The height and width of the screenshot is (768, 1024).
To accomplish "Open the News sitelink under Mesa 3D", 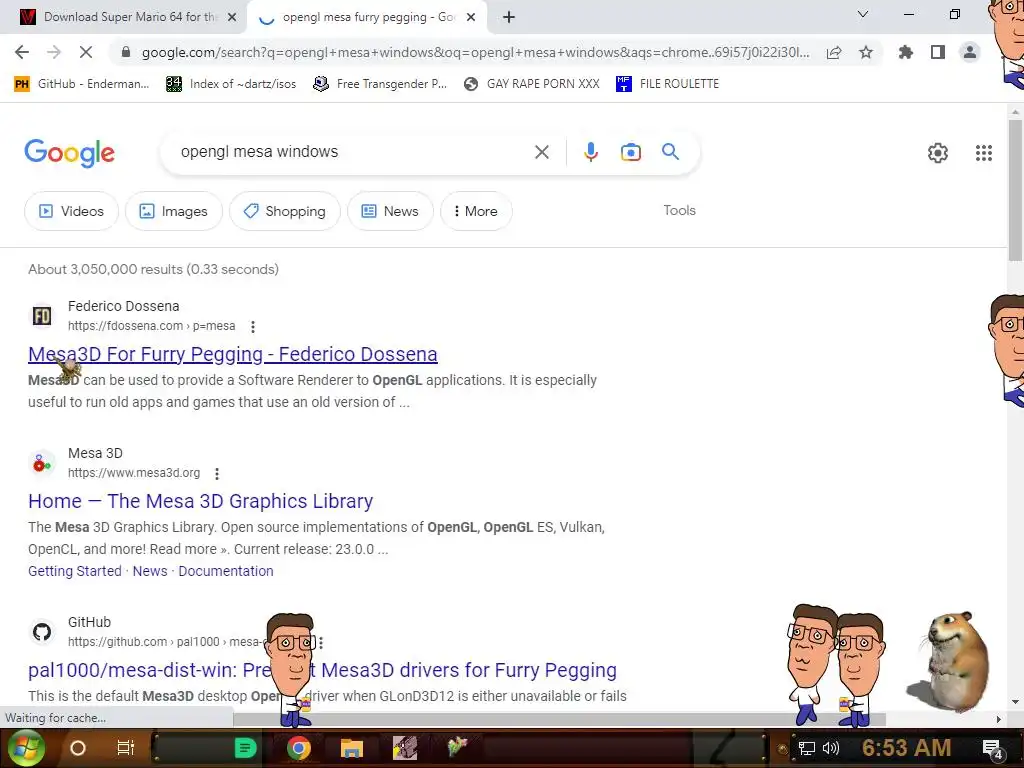I will click(150, 571).
